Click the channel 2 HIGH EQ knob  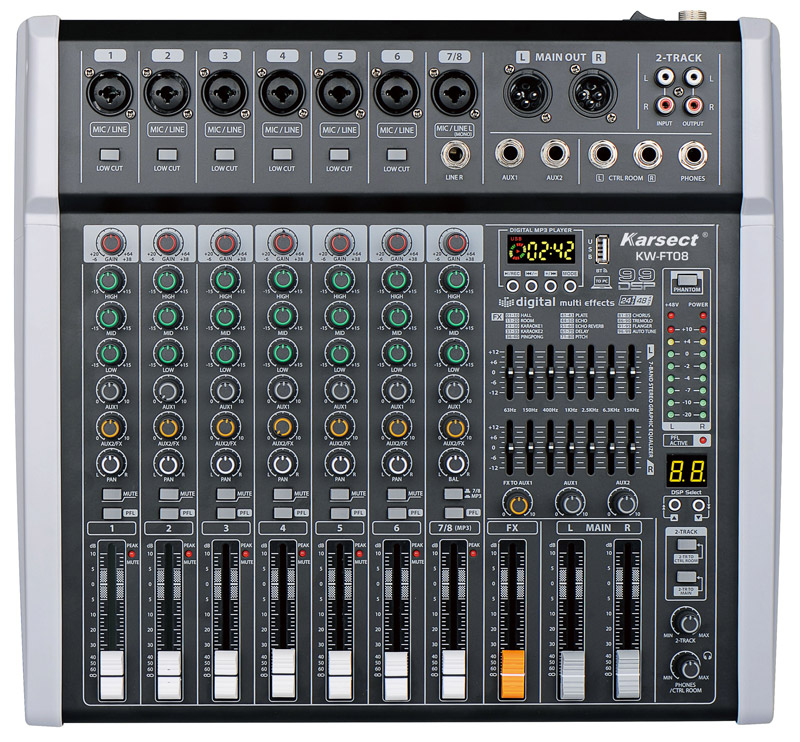click(168, 280)
